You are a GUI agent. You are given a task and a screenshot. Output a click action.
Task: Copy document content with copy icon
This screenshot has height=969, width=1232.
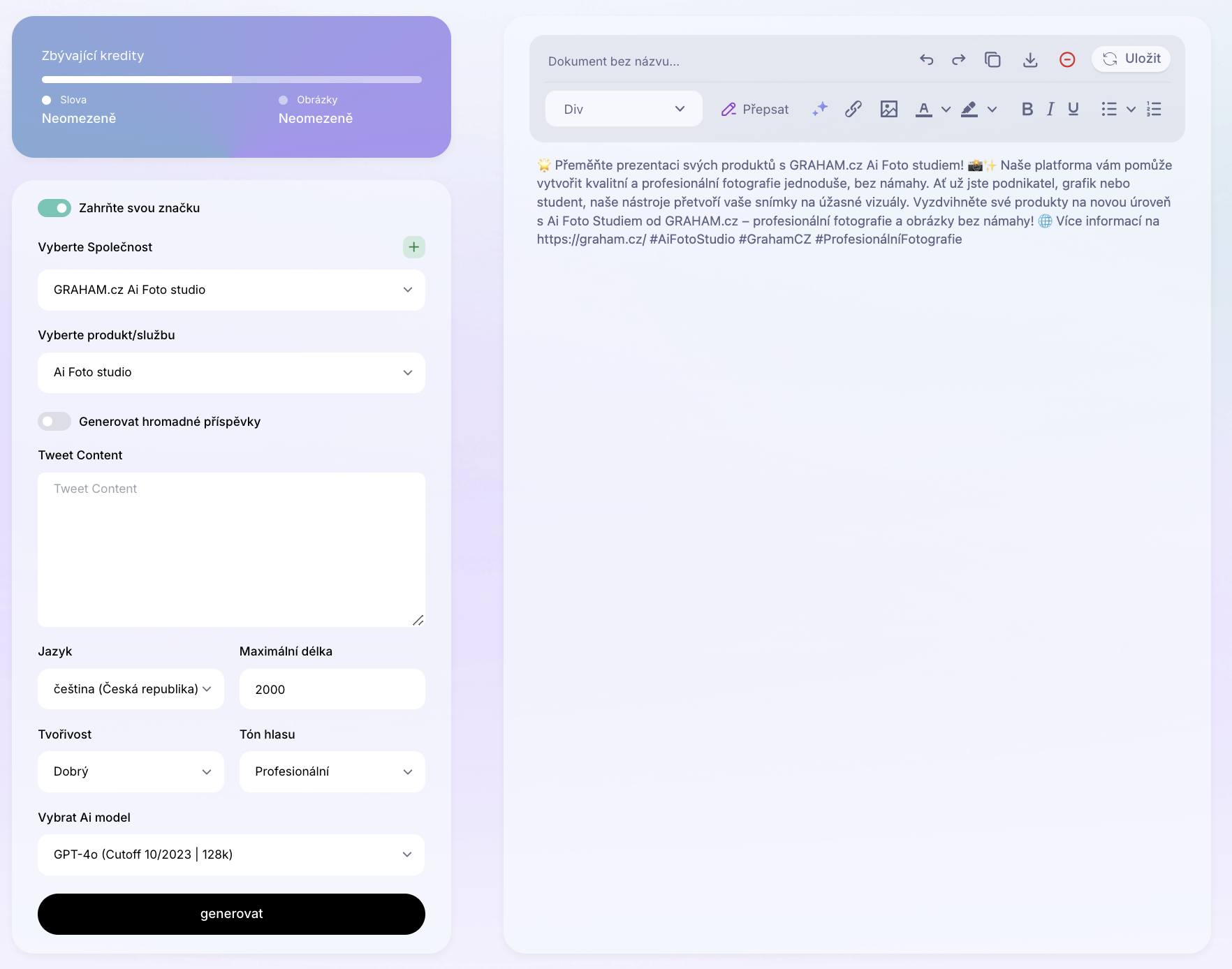point(992,60)
